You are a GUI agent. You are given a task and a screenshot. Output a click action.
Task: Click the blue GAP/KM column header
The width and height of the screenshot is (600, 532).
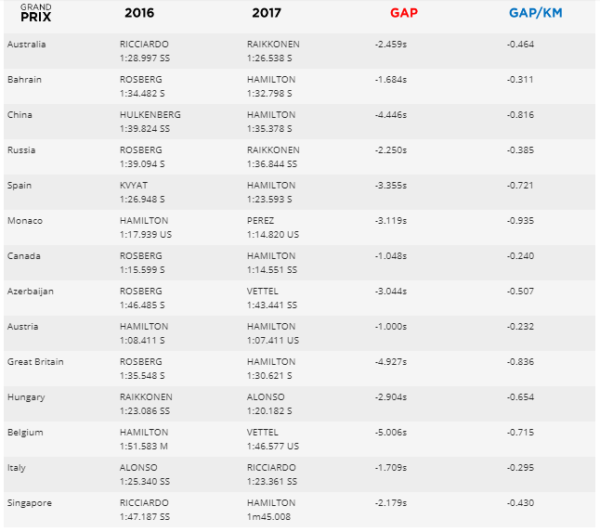(534, 13)
